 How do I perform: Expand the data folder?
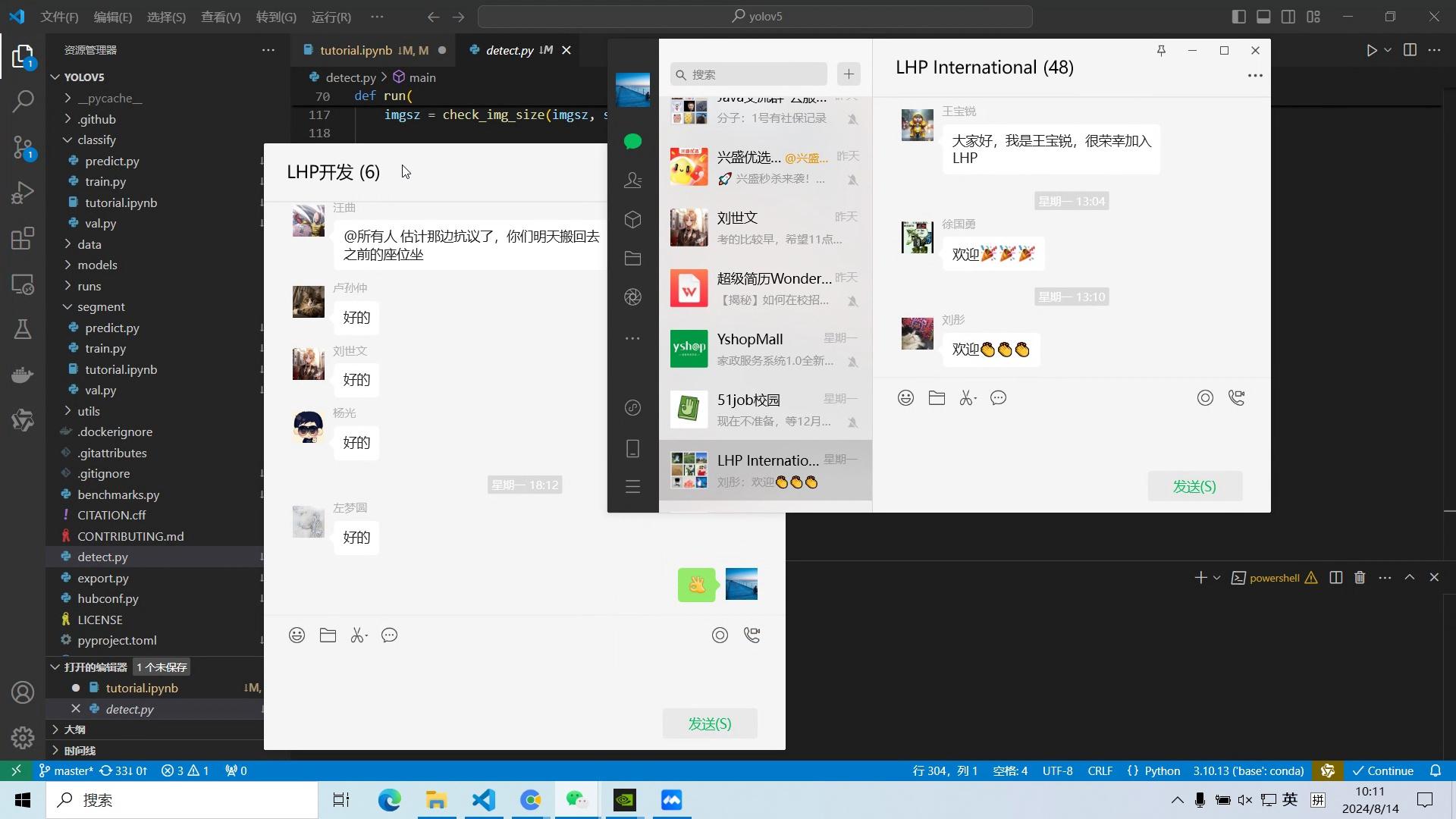(67, 244)
